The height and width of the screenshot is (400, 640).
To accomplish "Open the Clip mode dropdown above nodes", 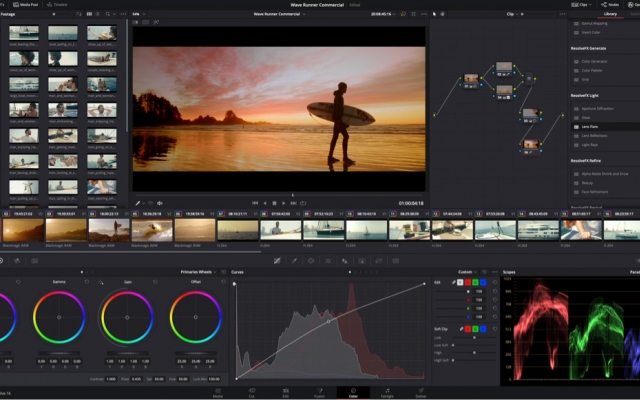I will point(512,14).
